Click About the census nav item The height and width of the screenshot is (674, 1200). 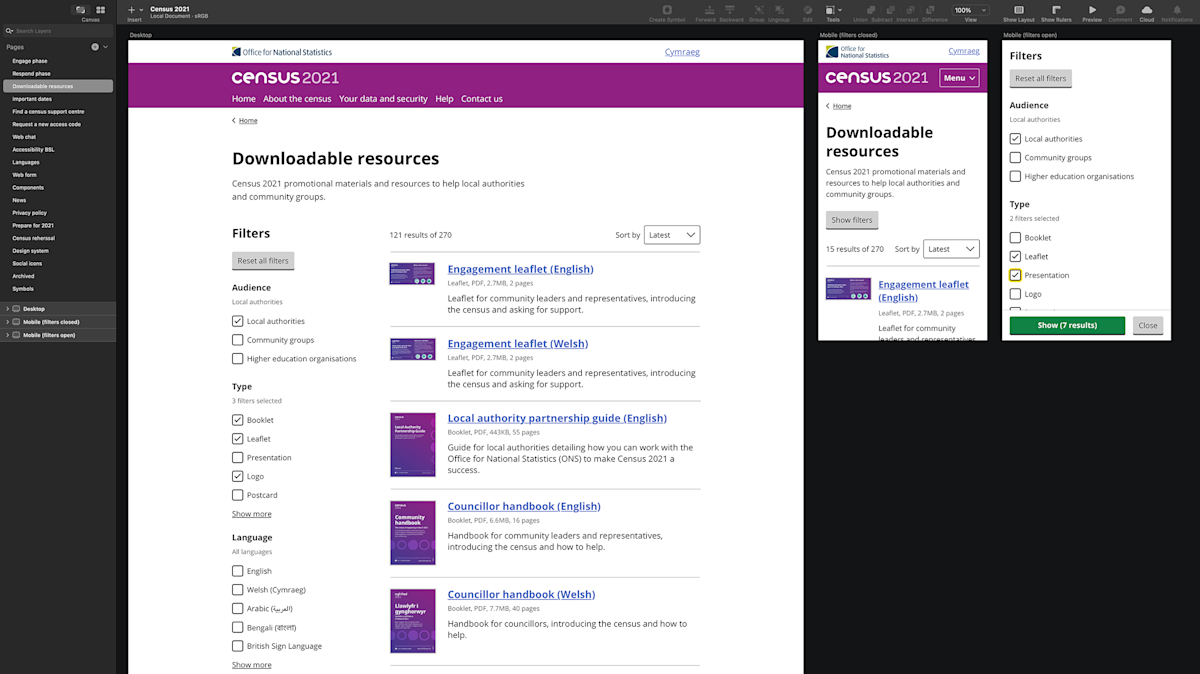[x=297, y=99]
